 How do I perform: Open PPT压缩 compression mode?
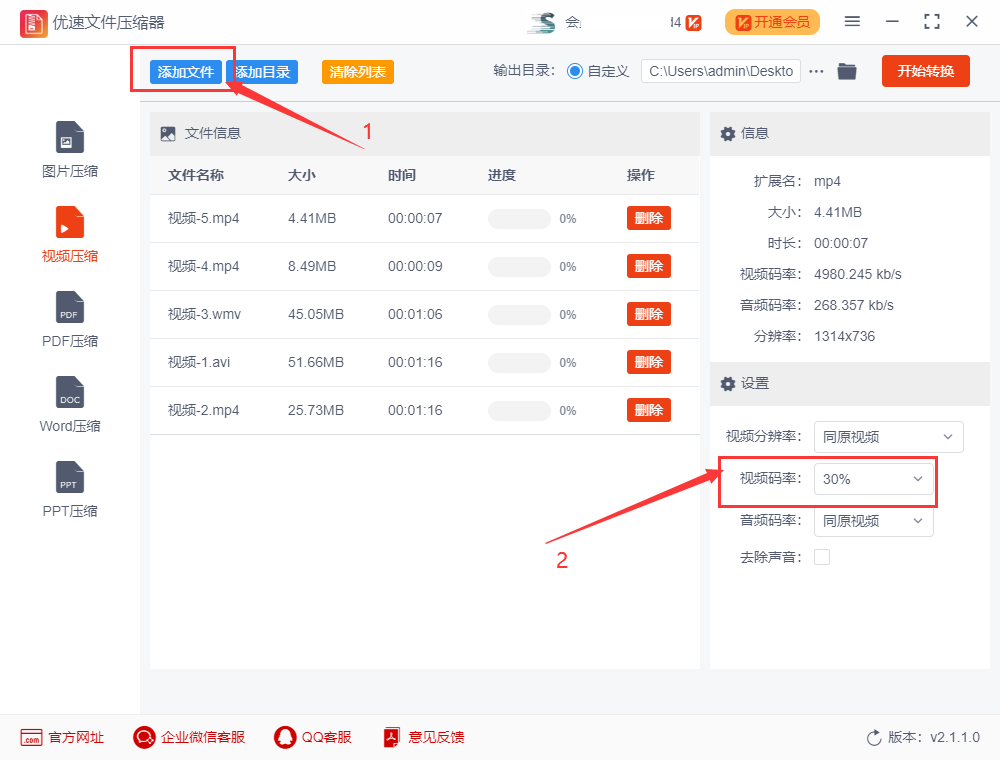(69, 488)
